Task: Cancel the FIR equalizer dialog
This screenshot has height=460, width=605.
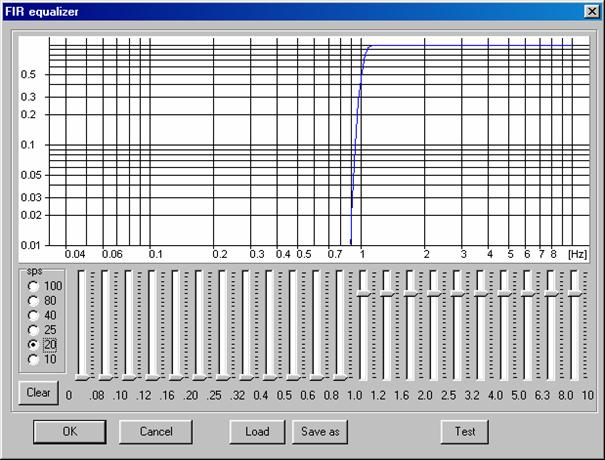Action: [x=156, y=431]
